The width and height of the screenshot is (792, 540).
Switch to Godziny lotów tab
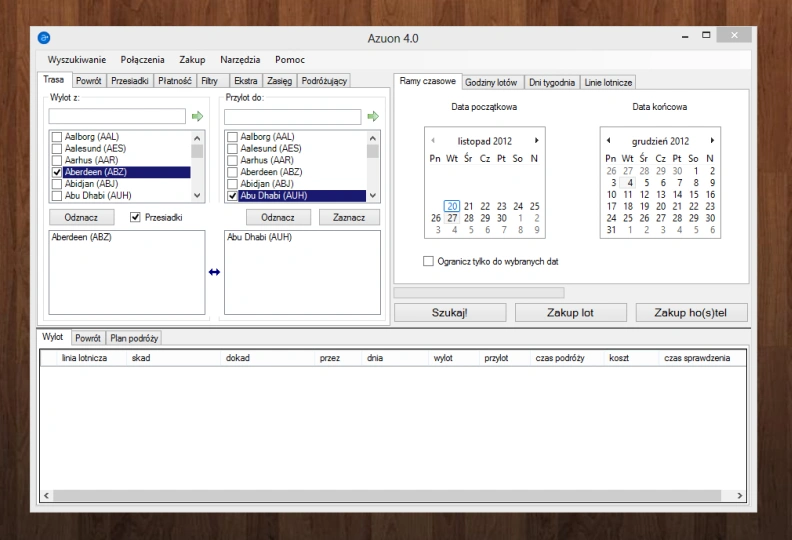(491, 82)
